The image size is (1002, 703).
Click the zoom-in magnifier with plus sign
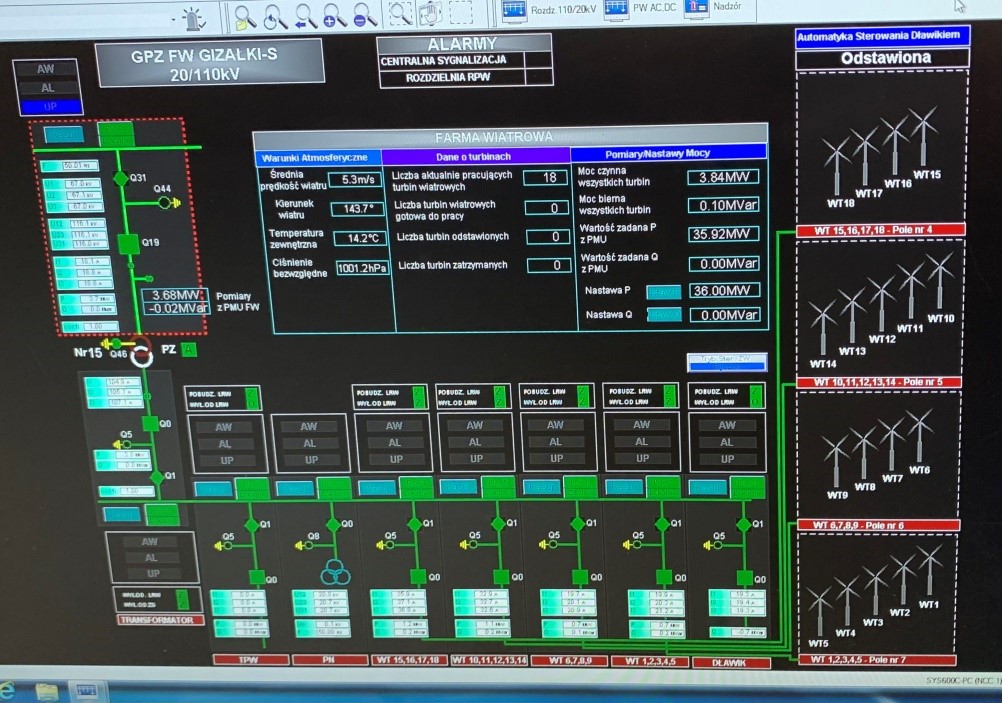[x=334, y=15]
